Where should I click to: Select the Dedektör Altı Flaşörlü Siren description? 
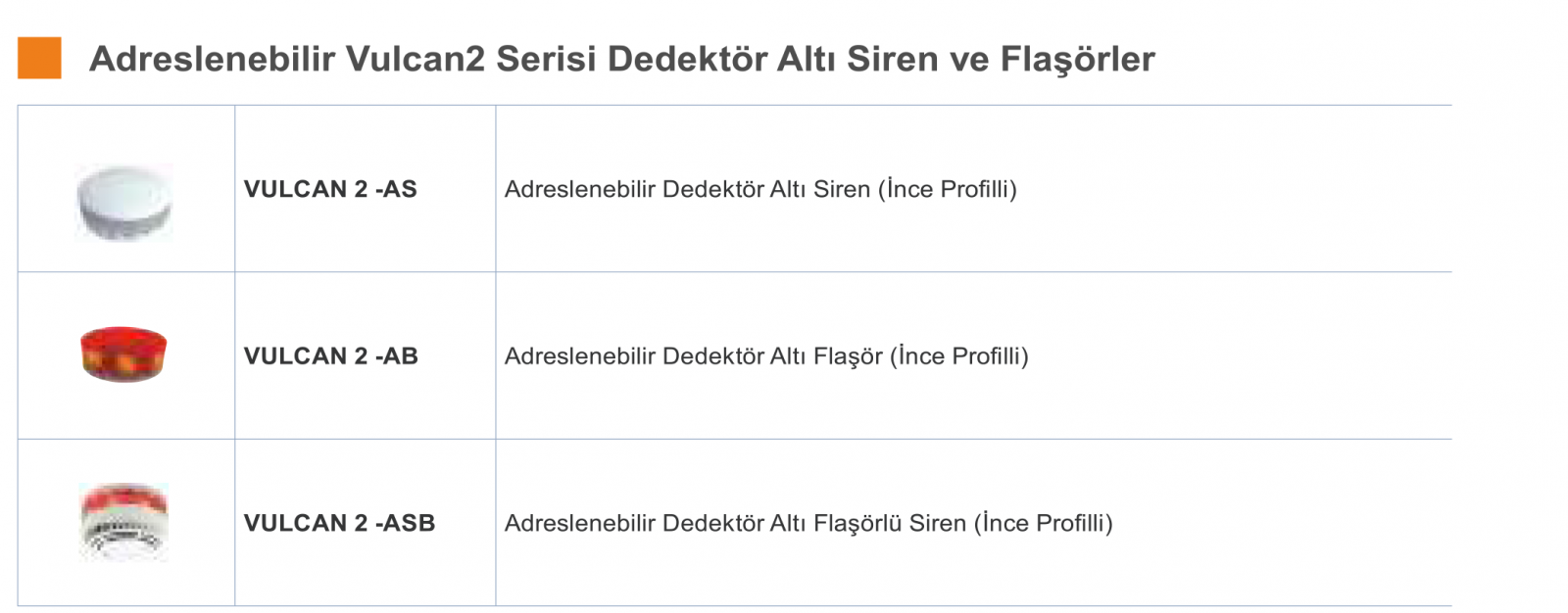(x=808, y=523)
